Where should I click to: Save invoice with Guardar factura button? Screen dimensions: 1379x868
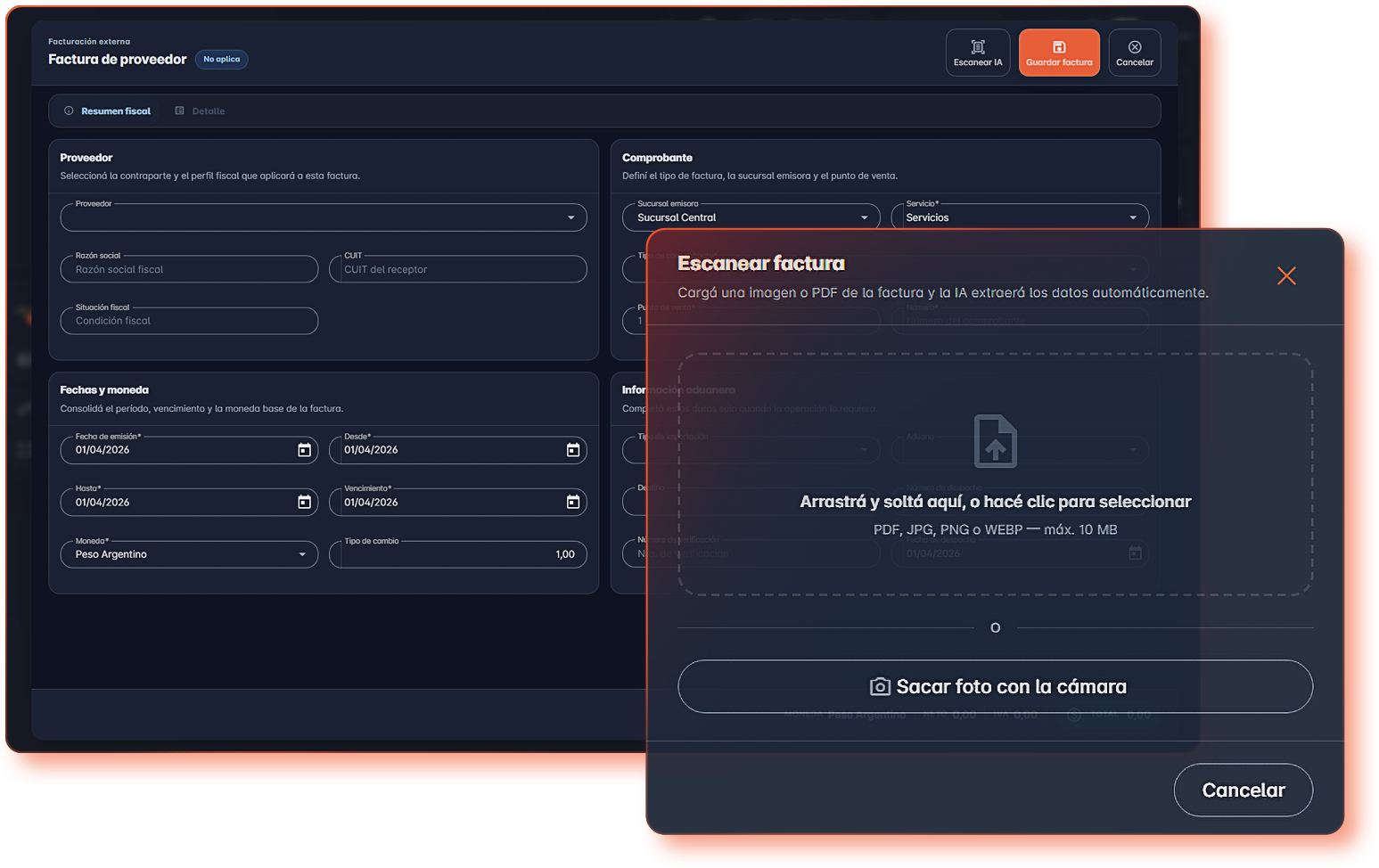pos(1058,53)
